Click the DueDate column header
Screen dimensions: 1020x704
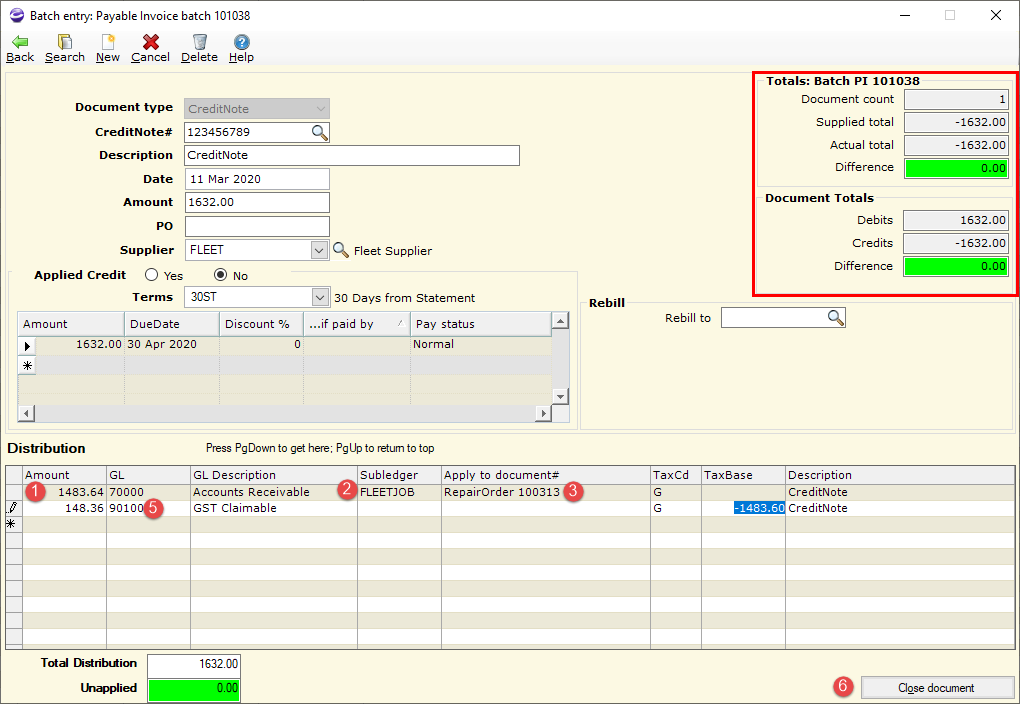tap(172, 324)
